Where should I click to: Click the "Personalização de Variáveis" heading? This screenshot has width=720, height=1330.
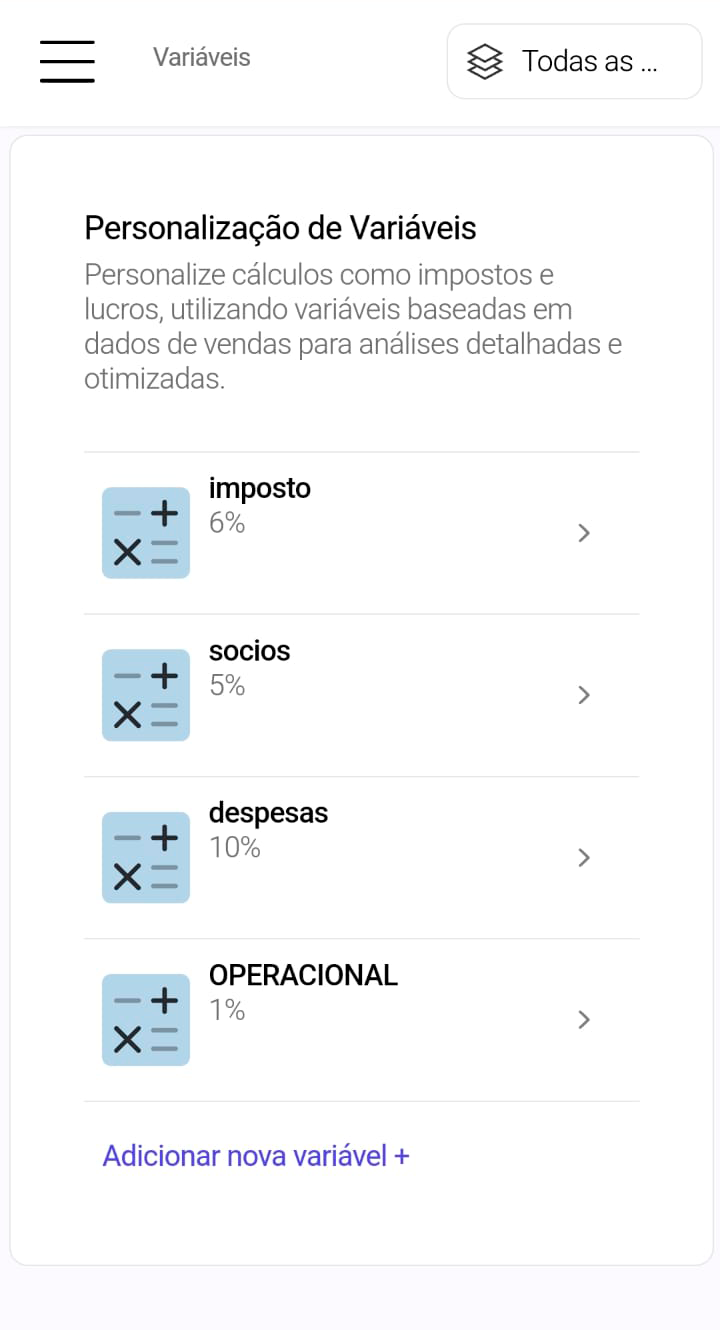point(280,229)
